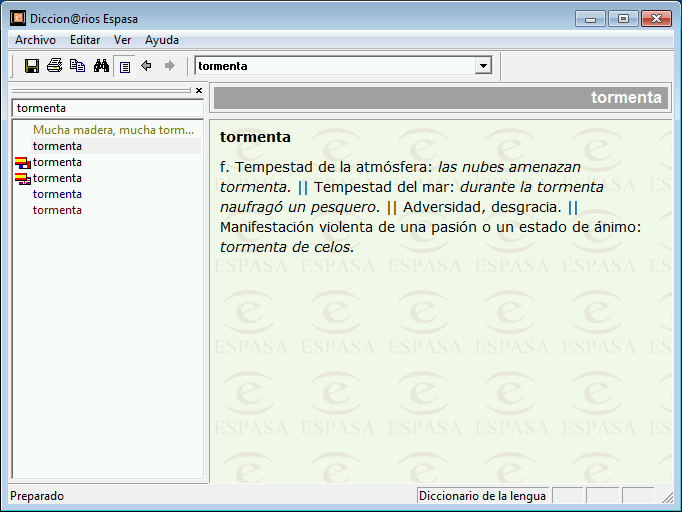
Task: Toggle the results list panel icon
Action: [x=125, y=67]
